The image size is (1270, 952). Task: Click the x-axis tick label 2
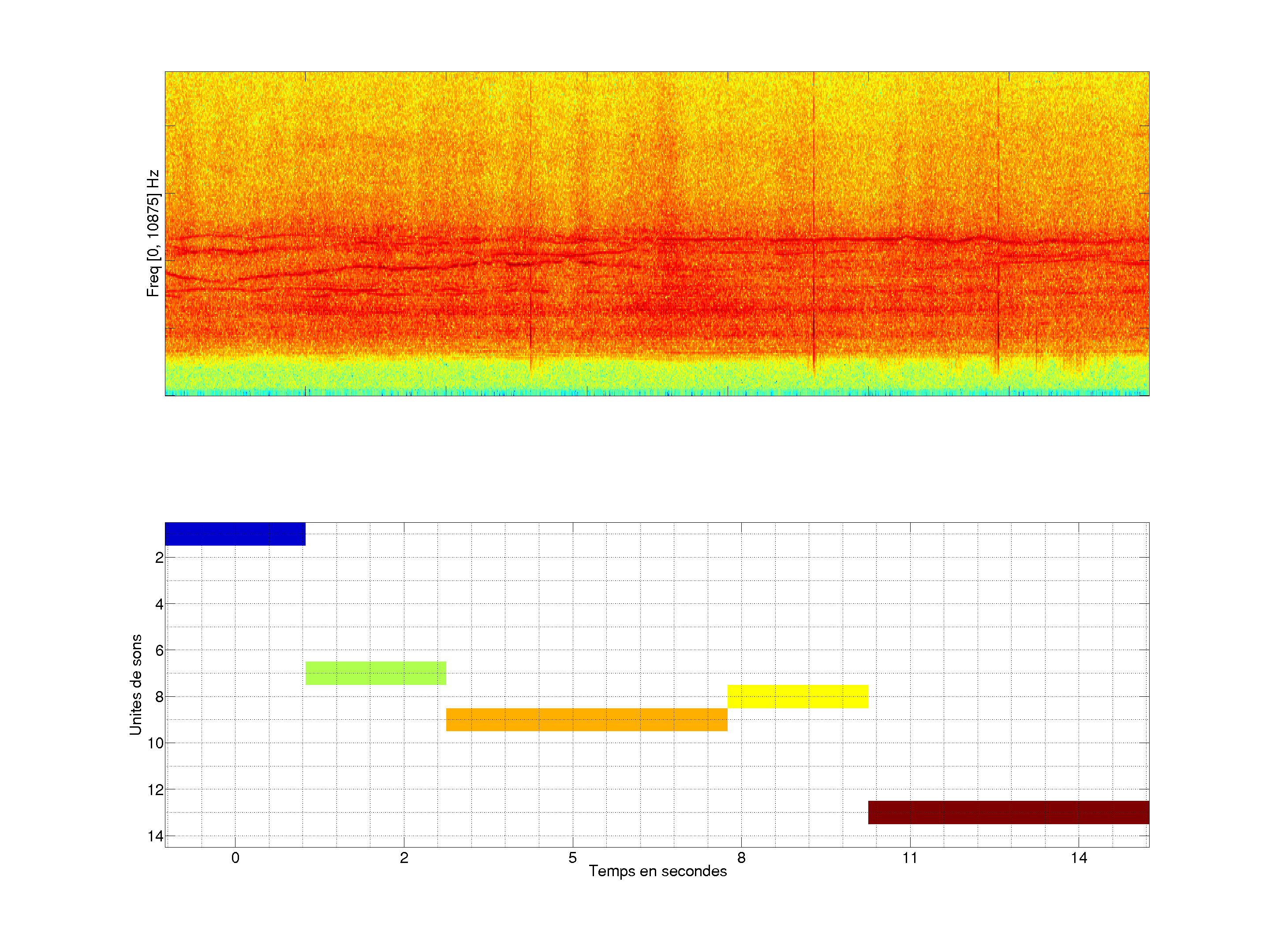tap(403, 858)
